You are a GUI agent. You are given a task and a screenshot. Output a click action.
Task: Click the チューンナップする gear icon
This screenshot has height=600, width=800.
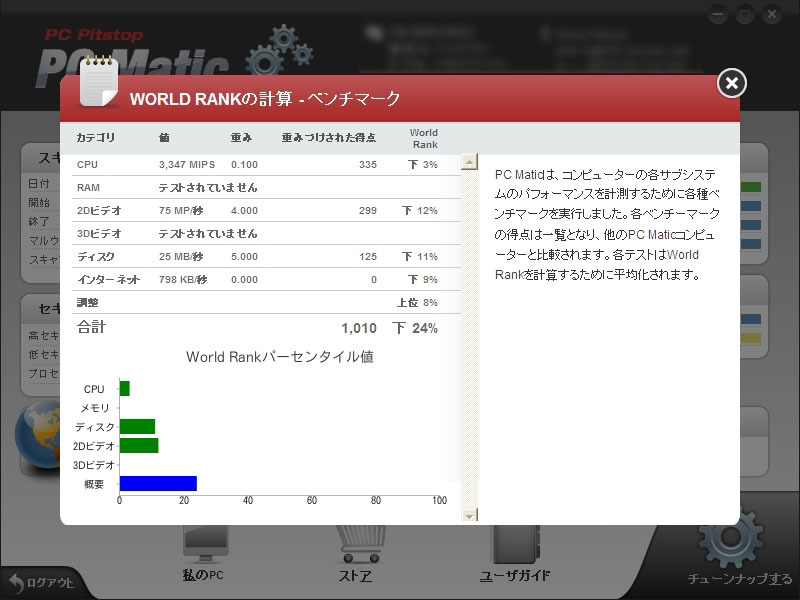pyautogui.click(x=731, y=539)
